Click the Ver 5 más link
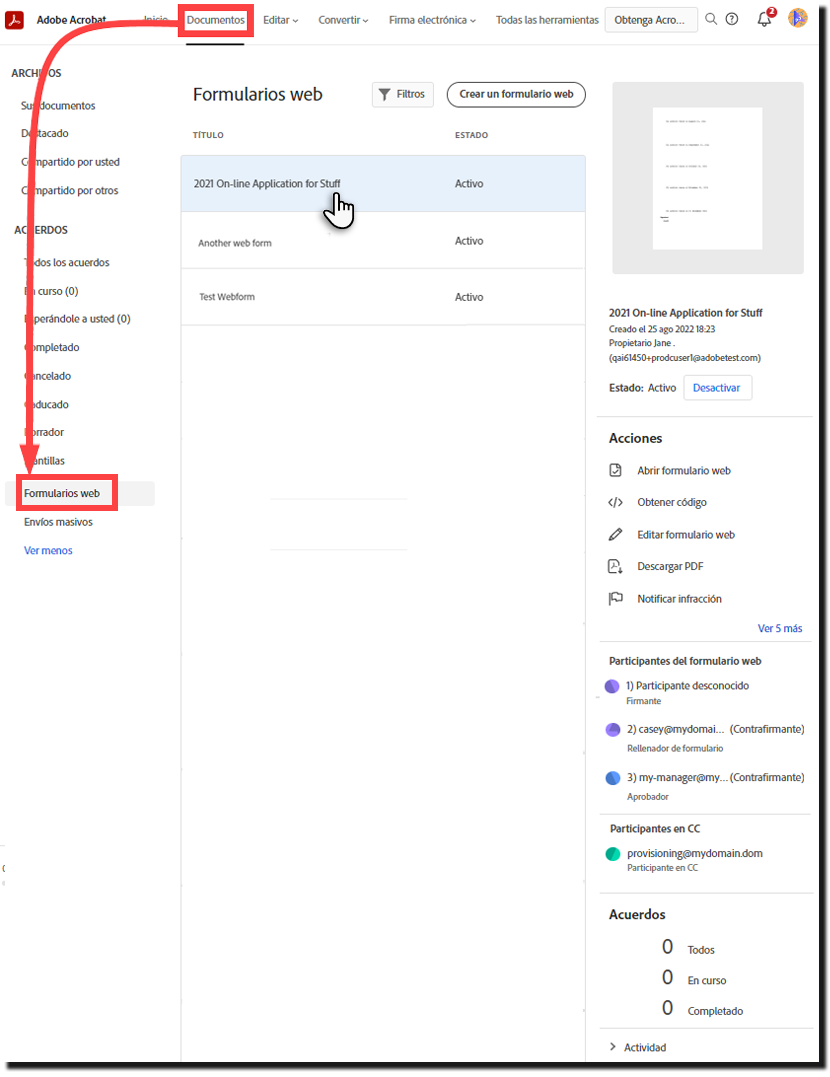The width and height of the screenshot is (830, 1077). pos(780,628)
